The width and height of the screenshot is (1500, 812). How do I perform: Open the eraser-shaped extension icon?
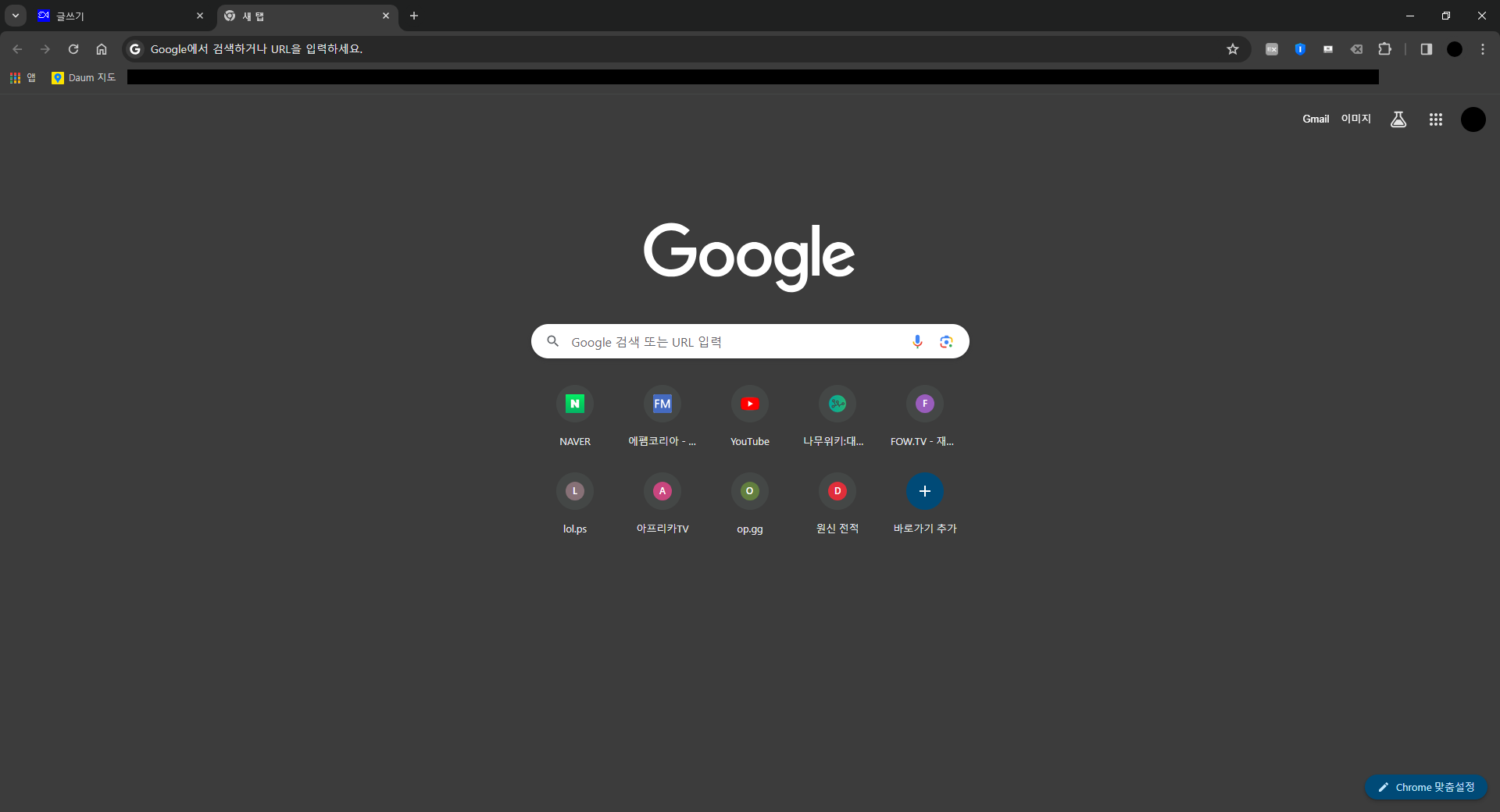1356,49
